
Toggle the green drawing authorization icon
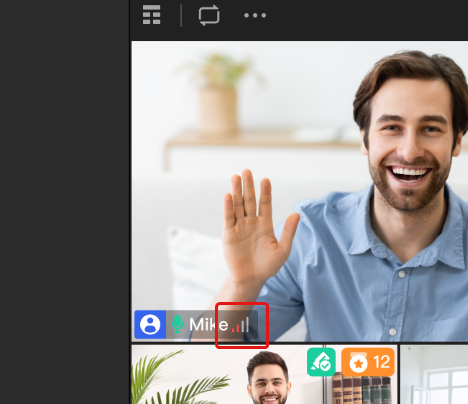tap(321, 362)
